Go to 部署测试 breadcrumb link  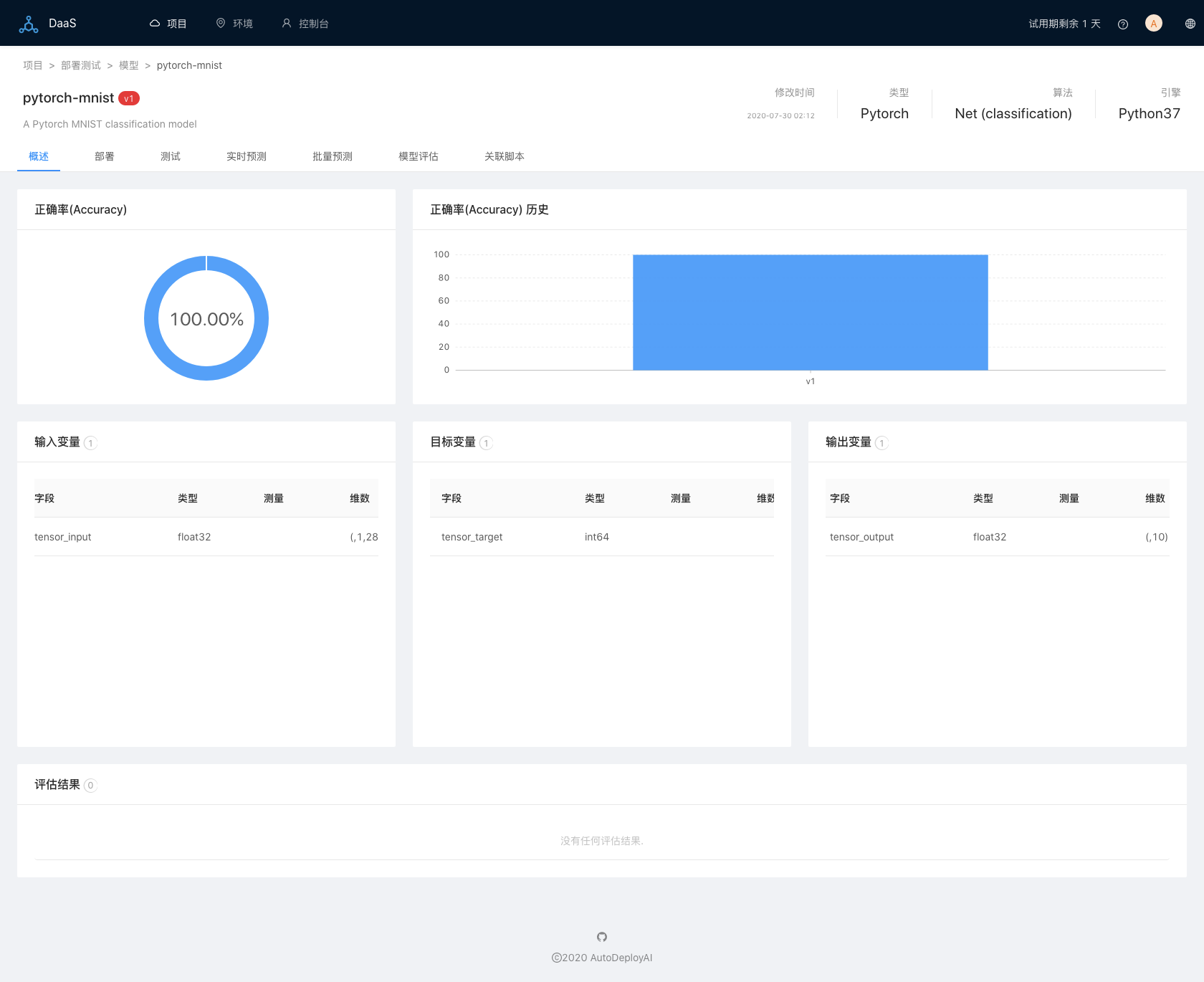[x=81, y=65]
